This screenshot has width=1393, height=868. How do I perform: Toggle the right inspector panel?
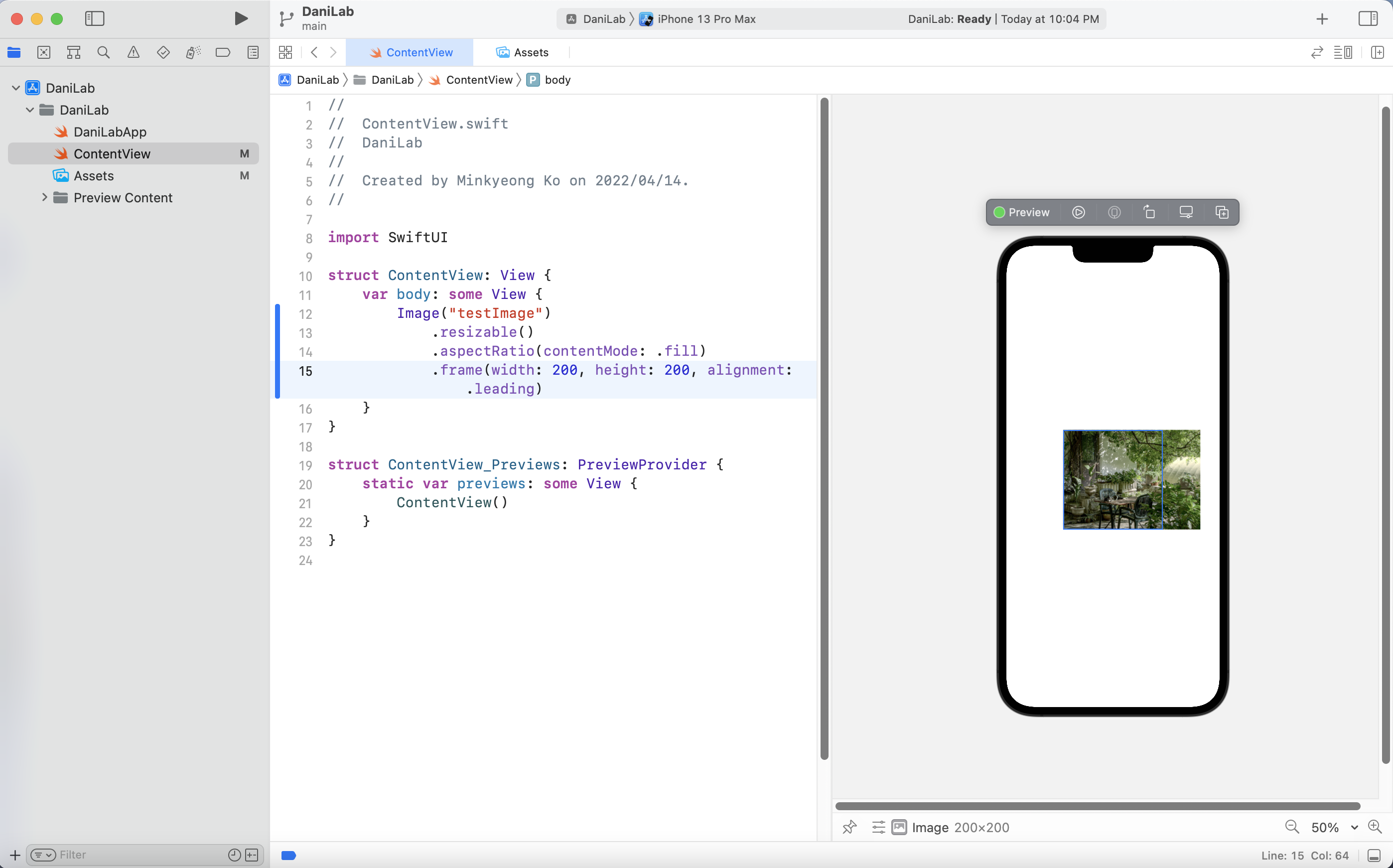pos(1368,18)
